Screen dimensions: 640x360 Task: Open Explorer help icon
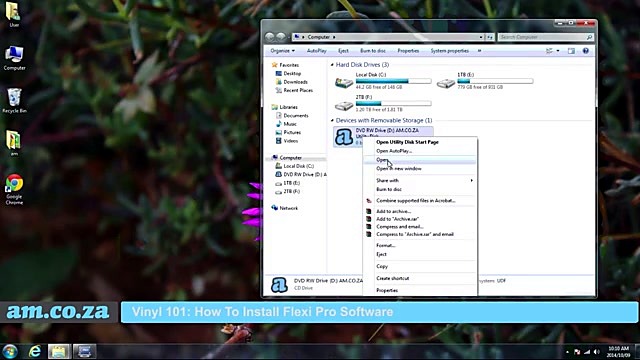tap(586, 51)
